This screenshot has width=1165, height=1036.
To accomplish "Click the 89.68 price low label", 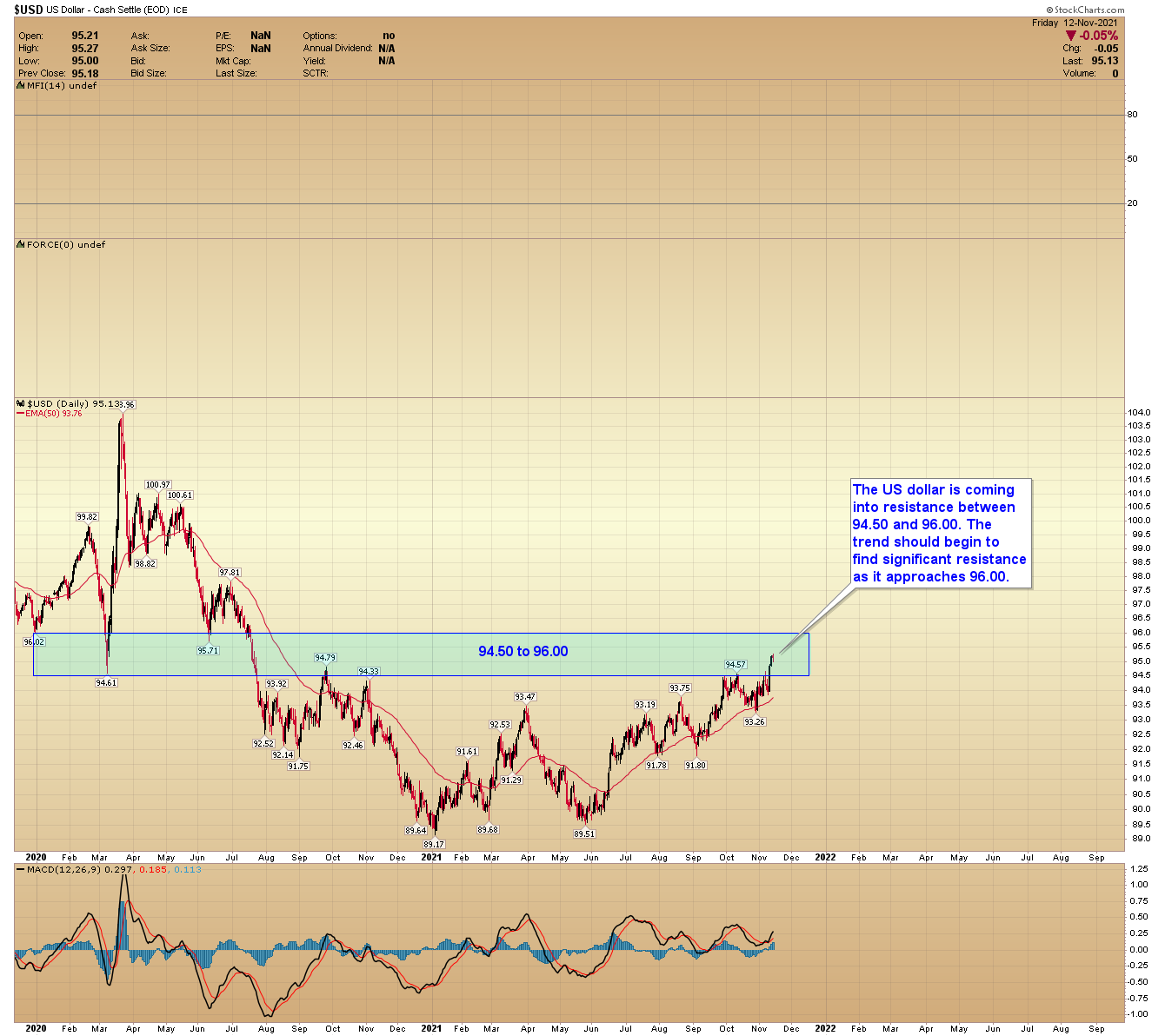I will [x=488, y=830].
